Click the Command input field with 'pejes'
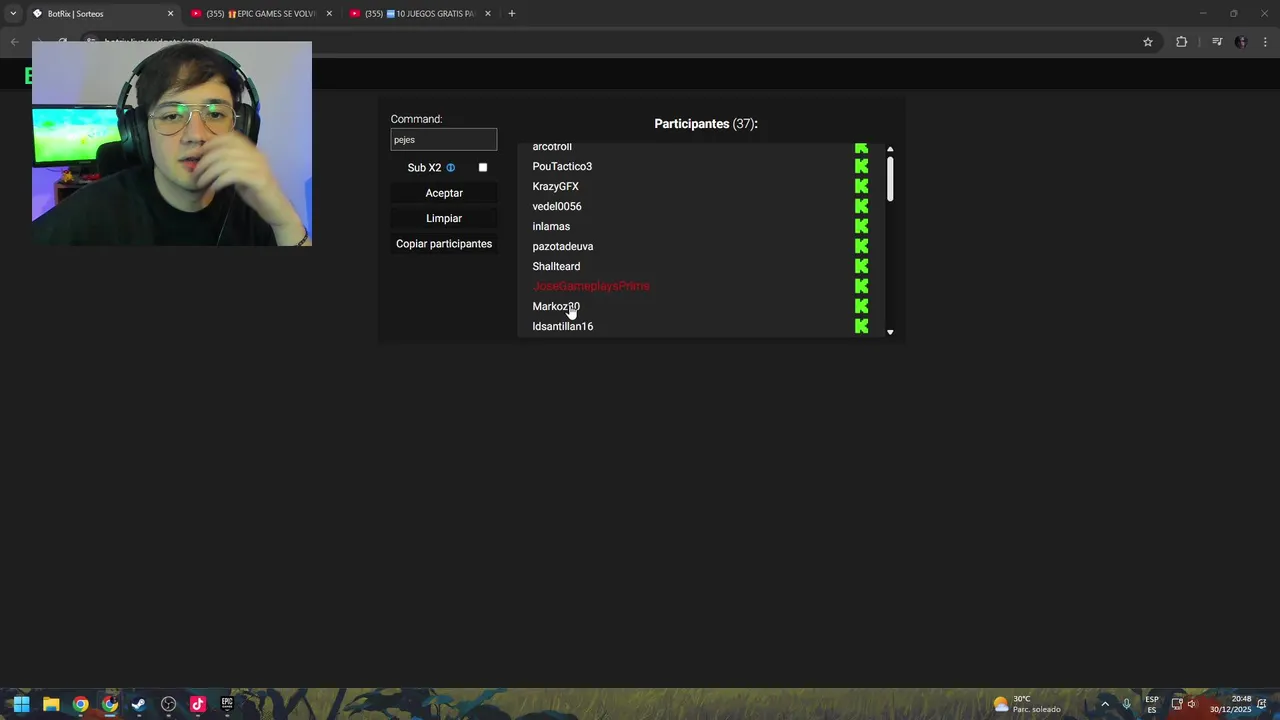This screenshot has width=1280, height=720. 444,140
